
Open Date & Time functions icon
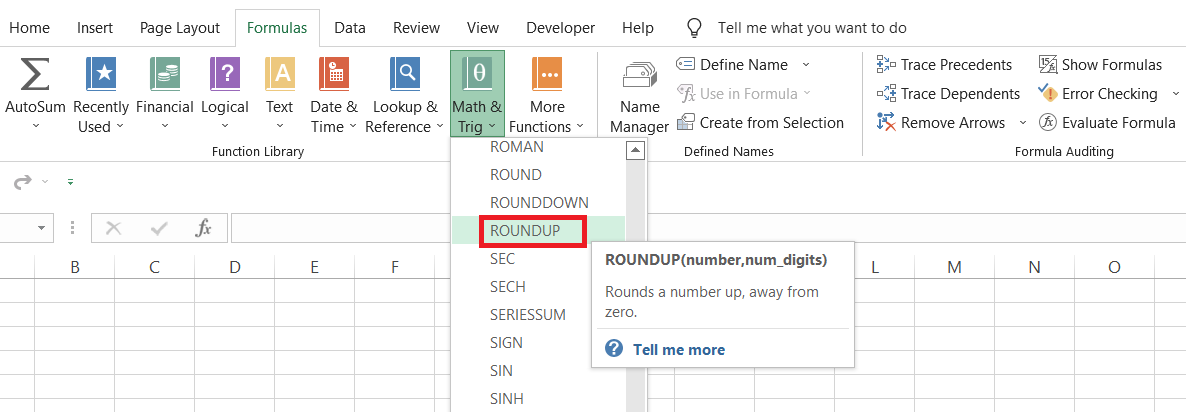tap(333, 75)
